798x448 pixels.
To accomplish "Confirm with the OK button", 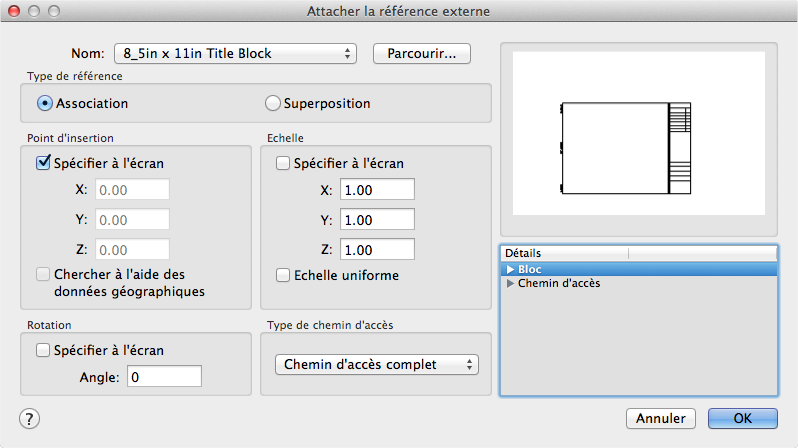I will coord(742,418).
